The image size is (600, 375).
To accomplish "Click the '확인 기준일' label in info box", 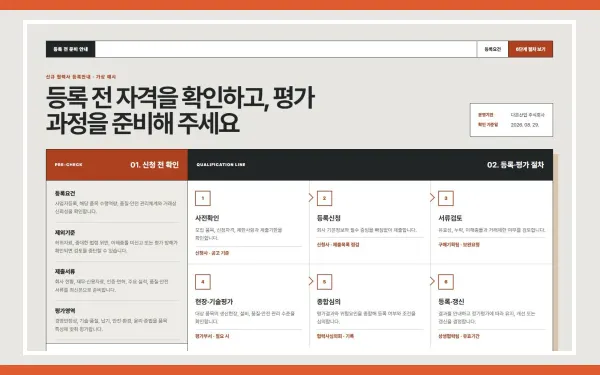I will tap(488, 125).
